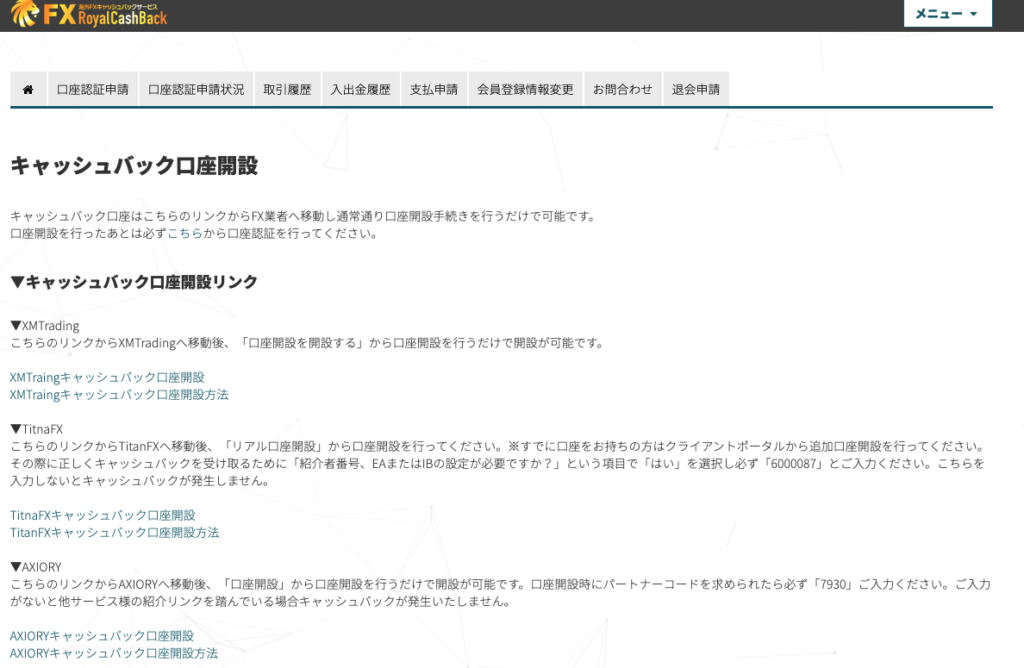This screenshot has width=1024, height=668.
Task: Go to the 取引履歴 tab
Action: click(x=287, y=89)
